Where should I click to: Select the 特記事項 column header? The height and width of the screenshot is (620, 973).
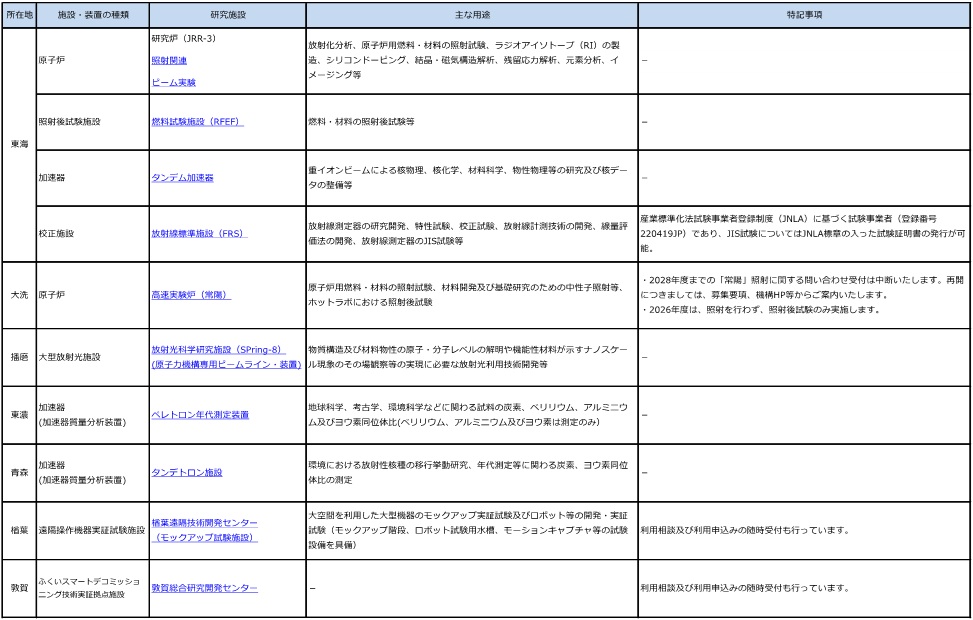point(804,16)
